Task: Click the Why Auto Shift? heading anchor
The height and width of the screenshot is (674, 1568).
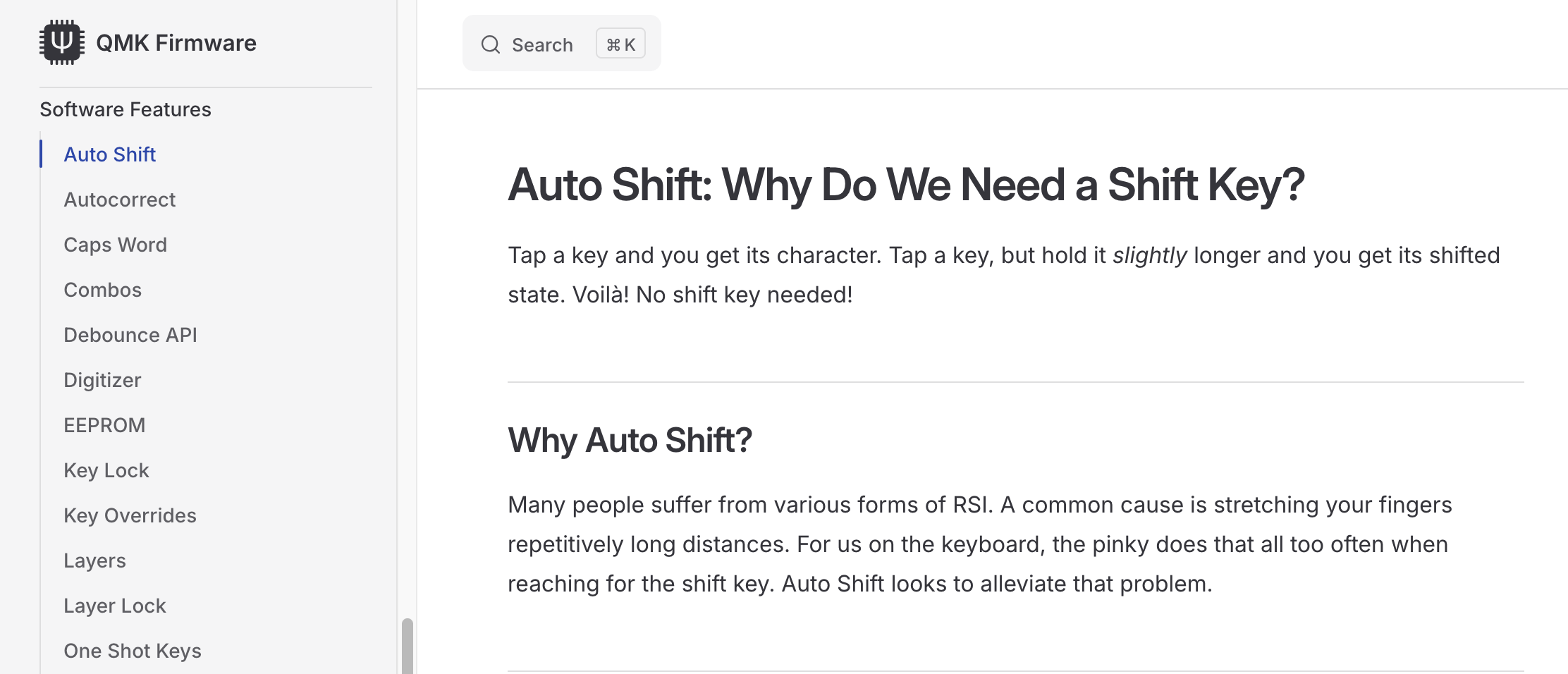Action: (x=630, y=440)
